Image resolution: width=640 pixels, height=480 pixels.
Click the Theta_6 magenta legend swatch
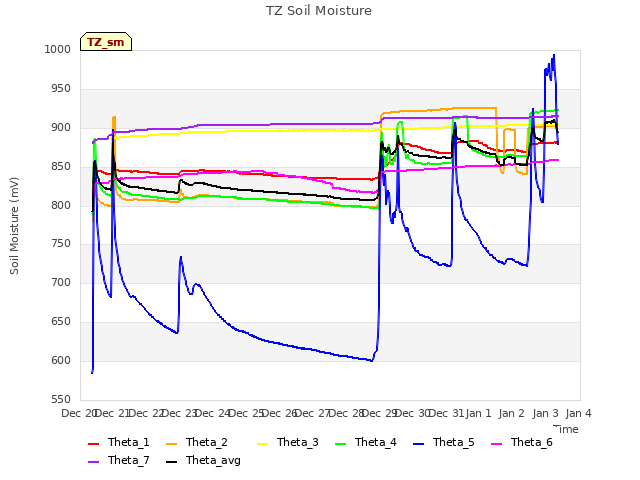pos(496,444)
